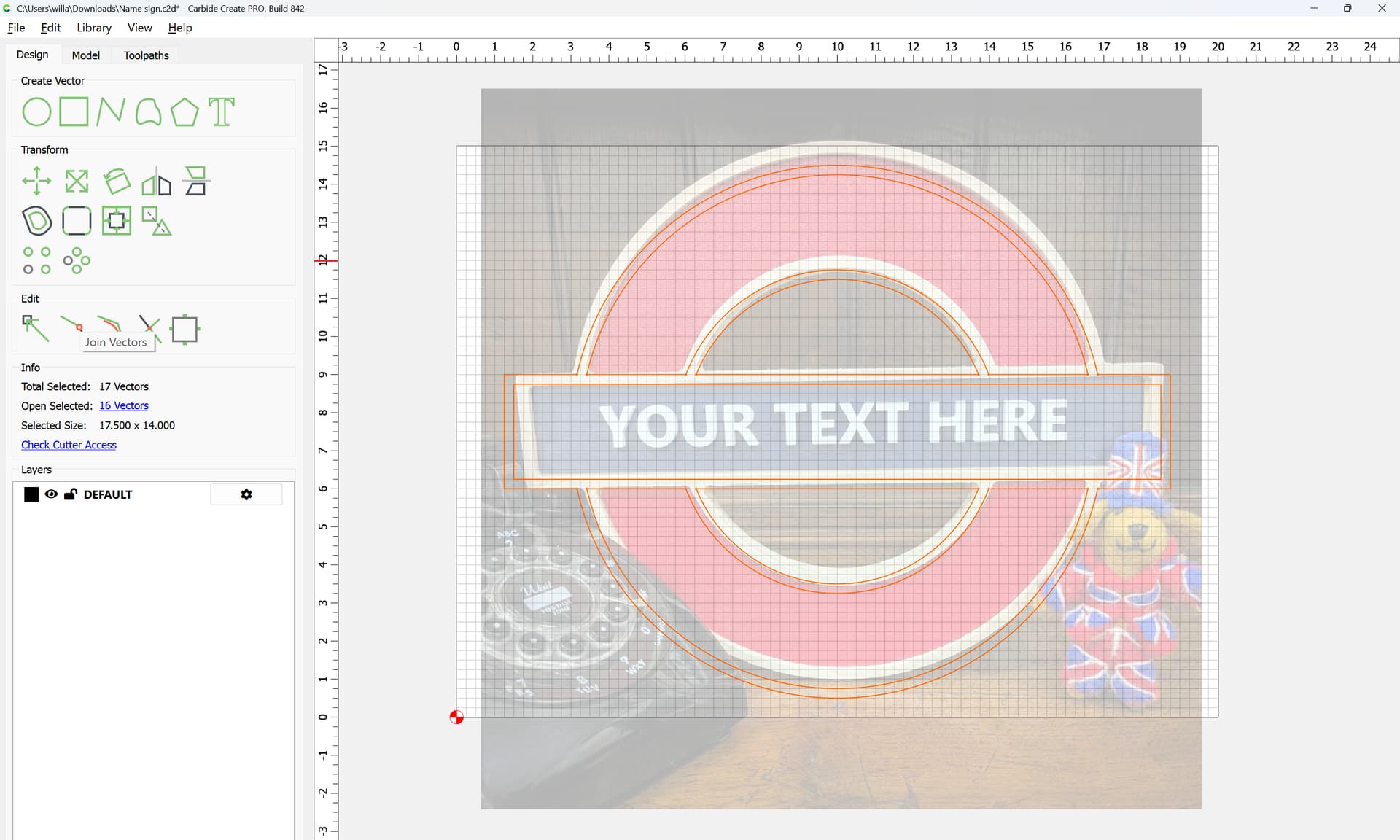
Task: Activate the Text tool
Action: 222,112
